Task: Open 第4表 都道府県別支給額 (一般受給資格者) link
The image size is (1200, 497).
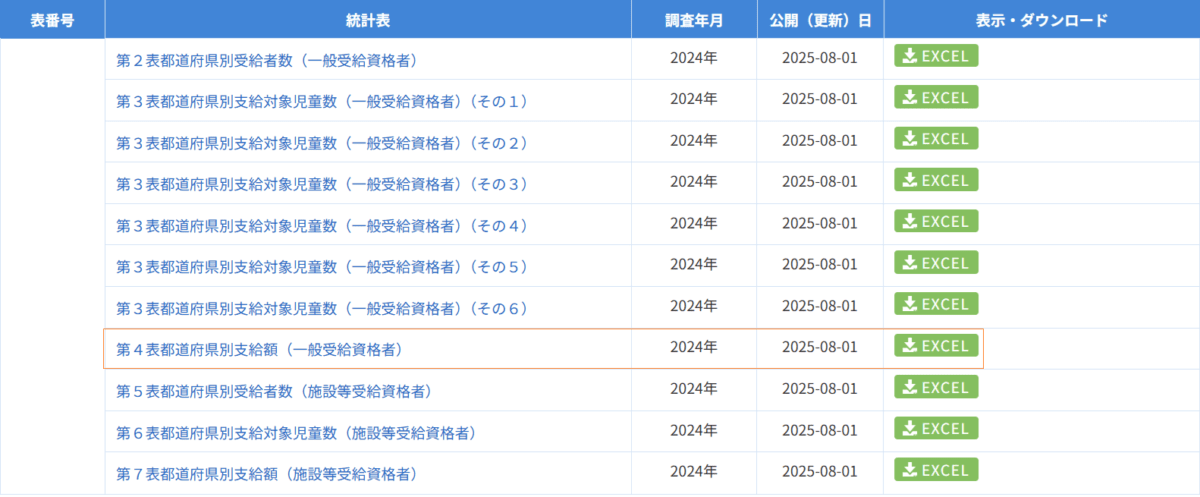Action: coord(259,350)
